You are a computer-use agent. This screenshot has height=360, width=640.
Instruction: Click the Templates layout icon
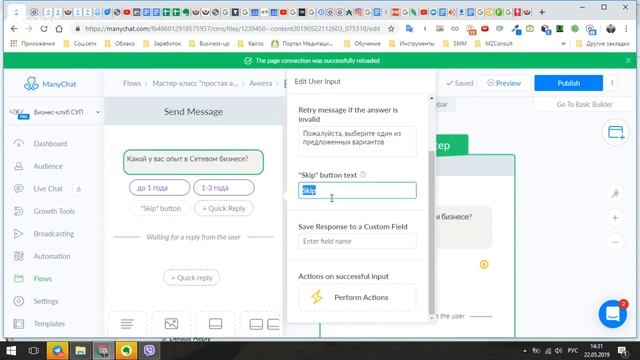tap(19, 323)
